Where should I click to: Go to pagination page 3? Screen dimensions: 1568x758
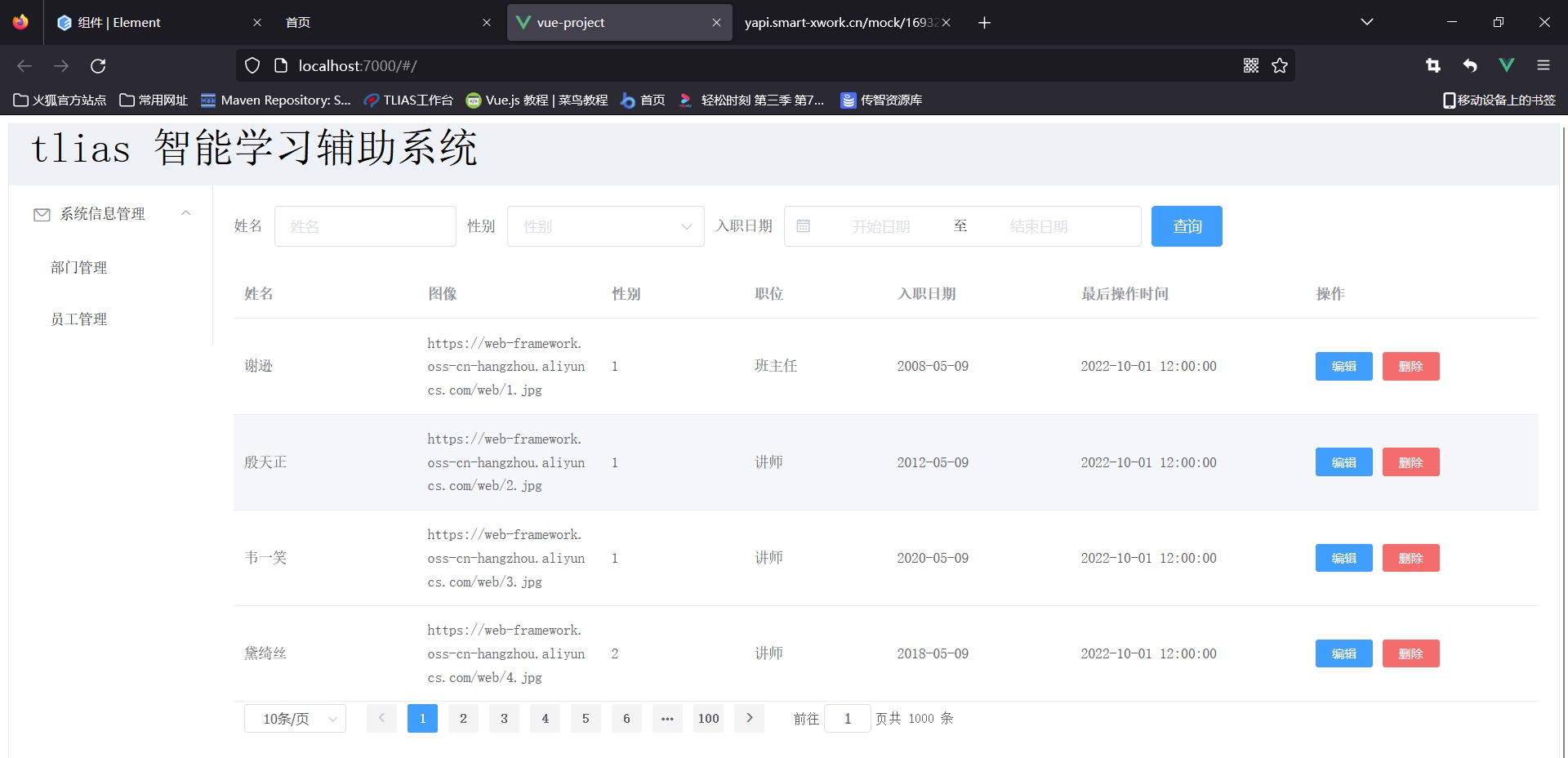coord(504,719)
